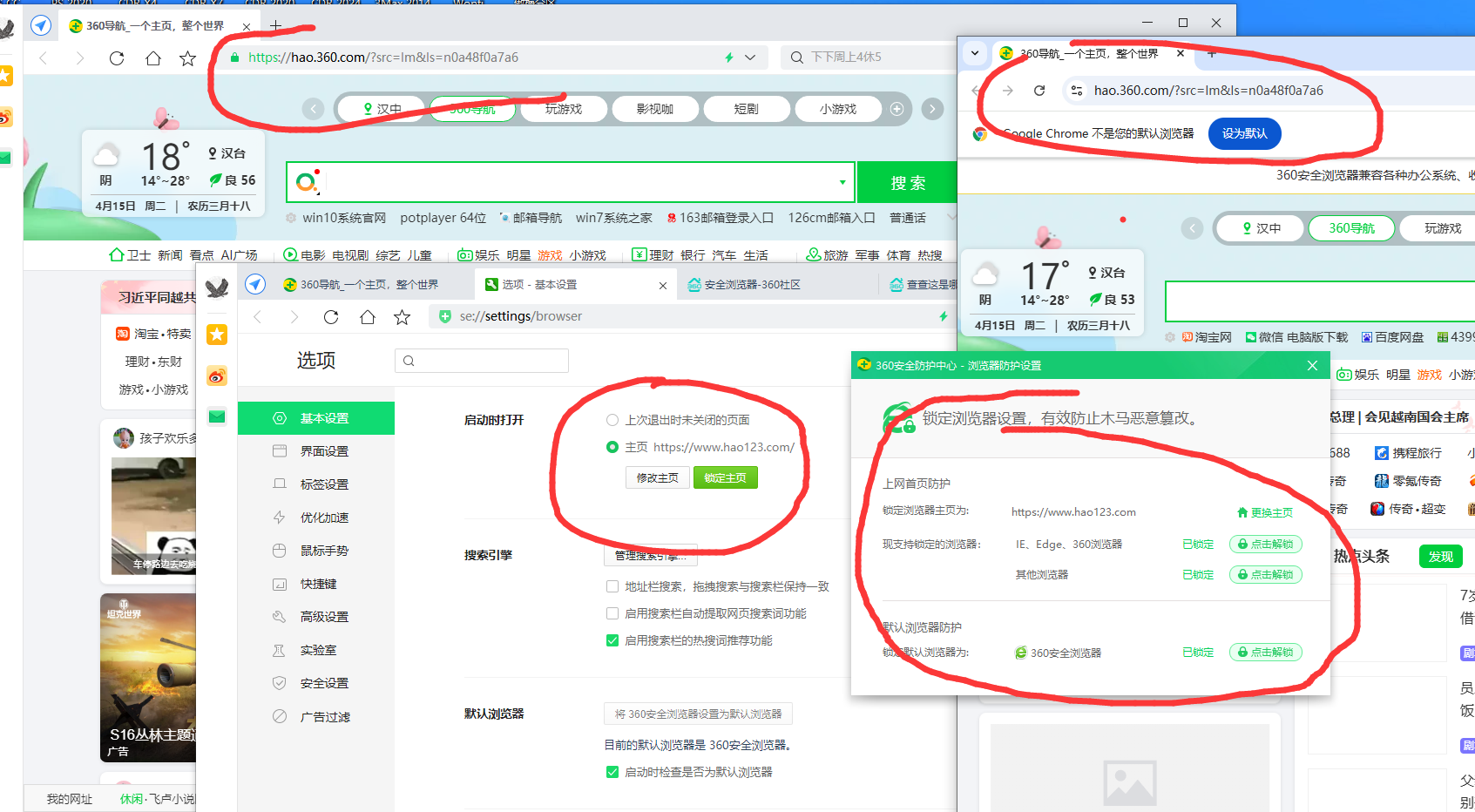Click home icon in settings window toolbar
The image size is (1475, 812).
368,317
